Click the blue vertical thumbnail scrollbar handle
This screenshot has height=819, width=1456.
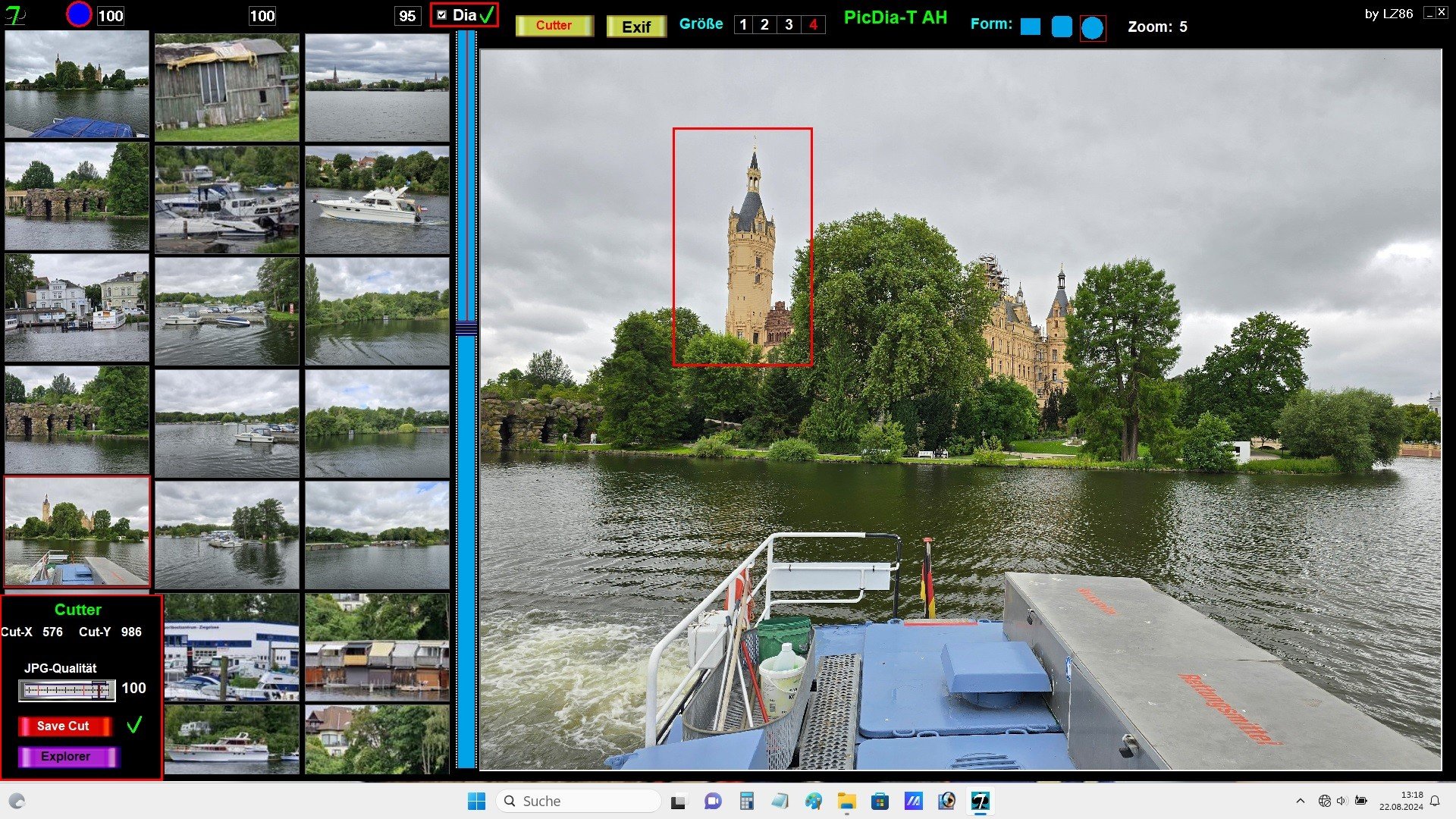pos(466,328)
